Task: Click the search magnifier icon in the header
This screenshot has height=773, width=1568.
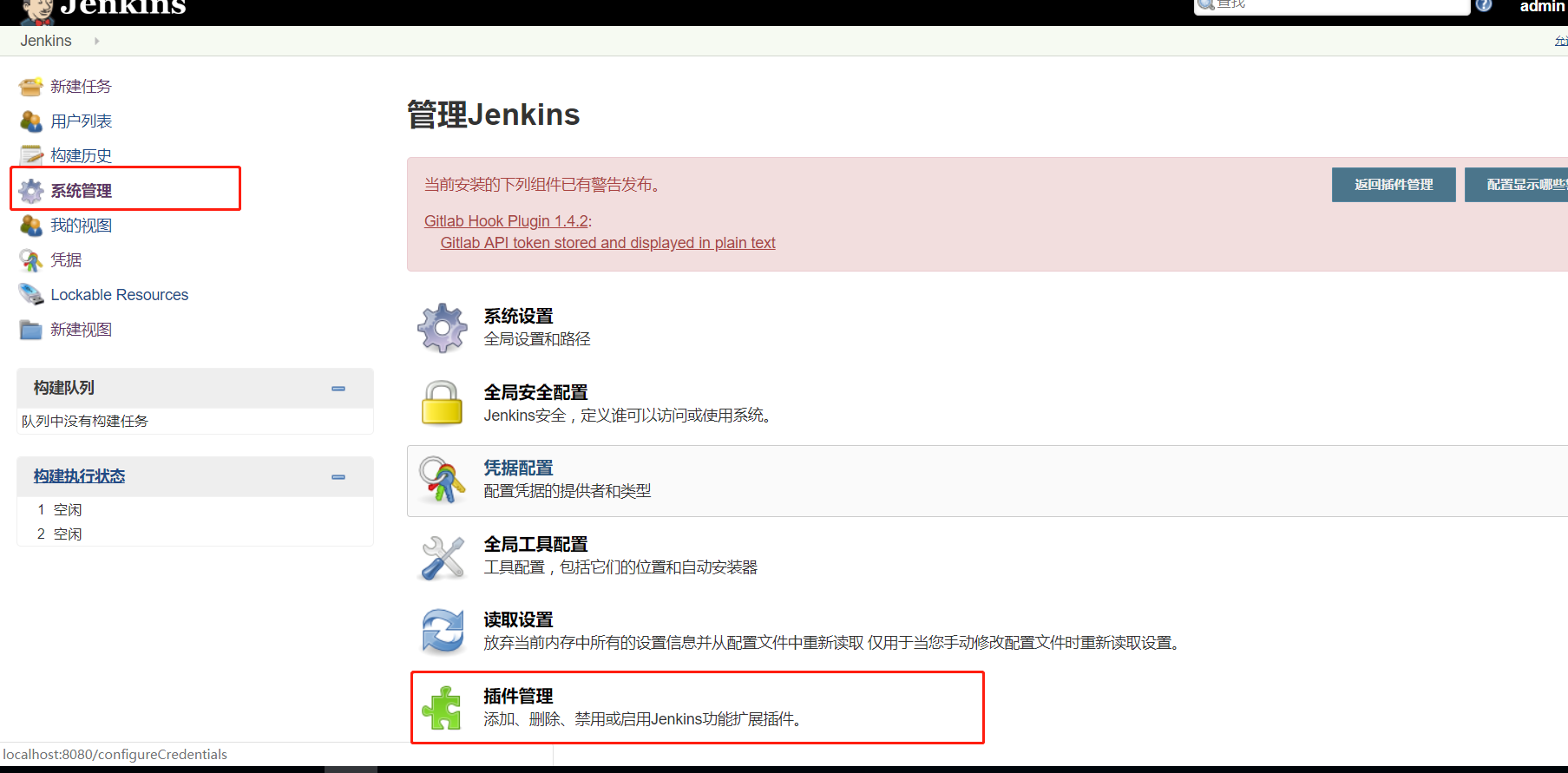Action: click(1206, 4)
